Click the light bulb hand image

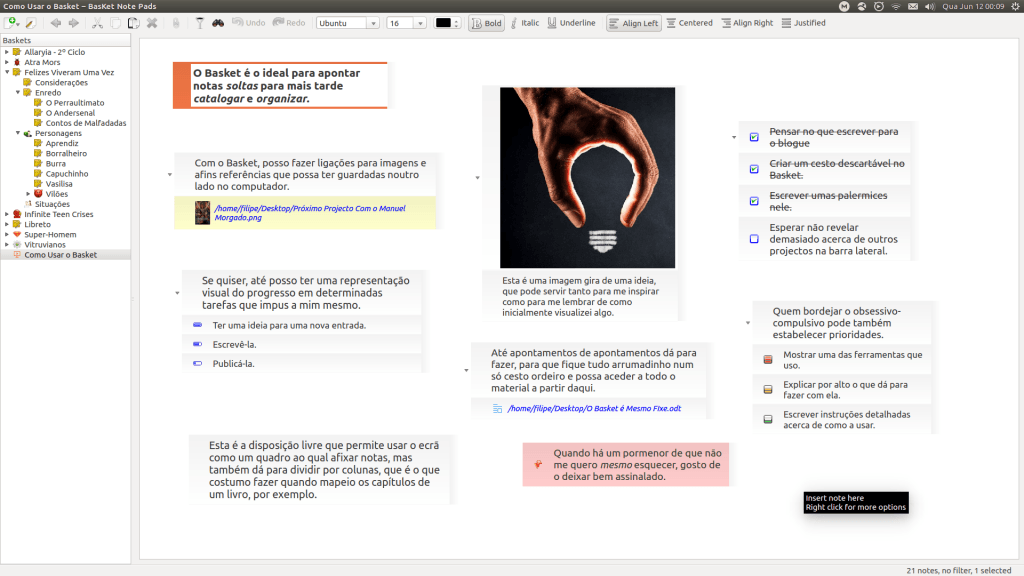point(588,178)
